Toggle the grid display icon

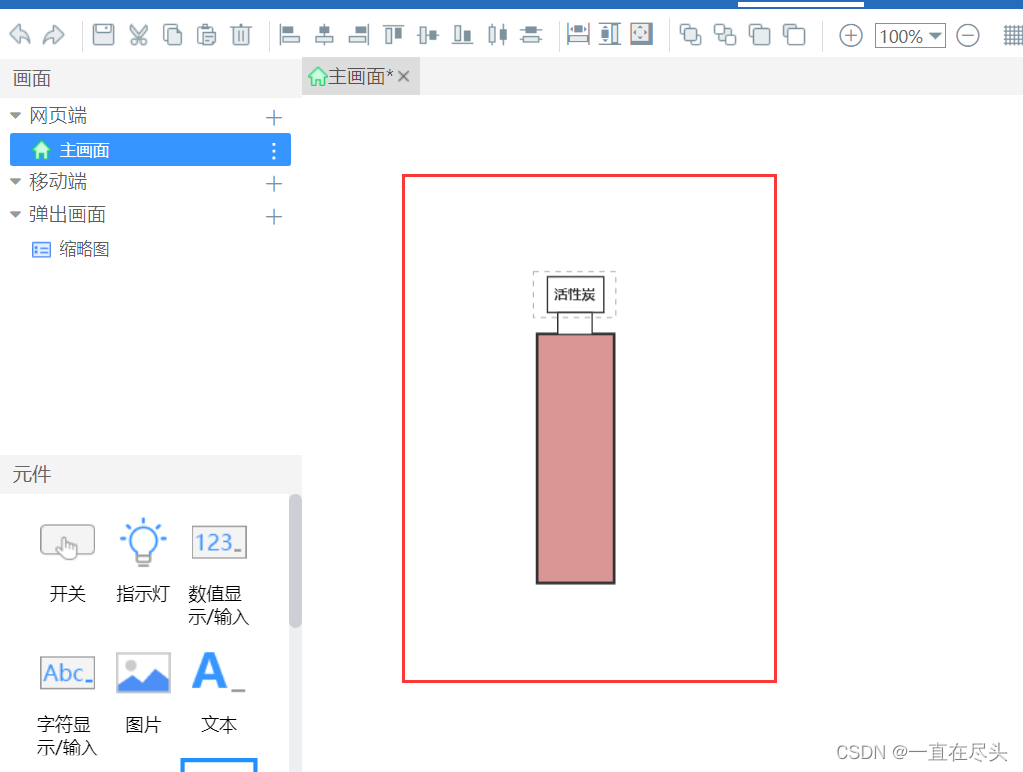point(1013,34)
